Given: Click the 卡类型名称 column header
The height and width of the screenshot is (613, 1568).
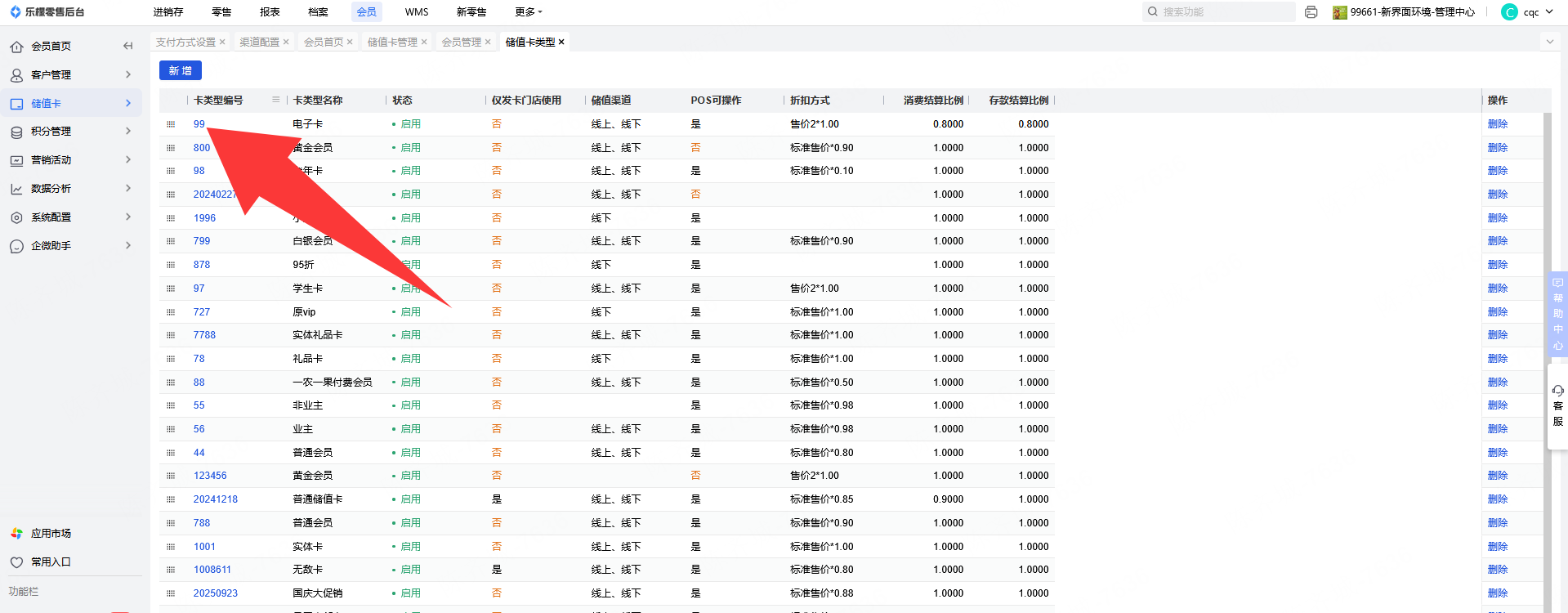Looking at the screenshot, I should [x=318, y=101].
